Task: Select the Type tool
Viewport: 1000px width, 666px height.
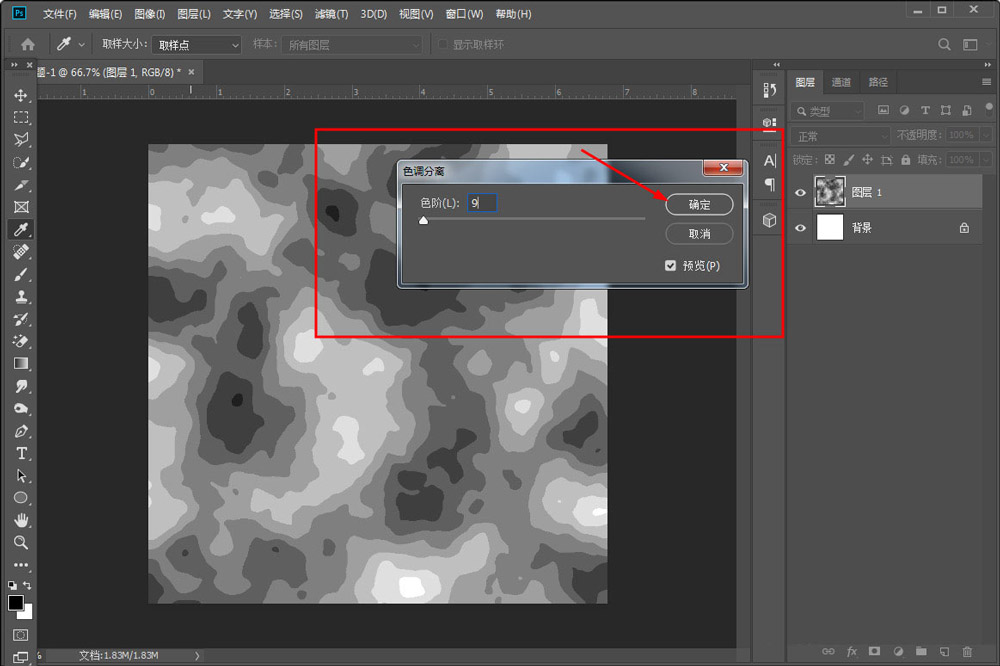Action: (x=21, y=454)
